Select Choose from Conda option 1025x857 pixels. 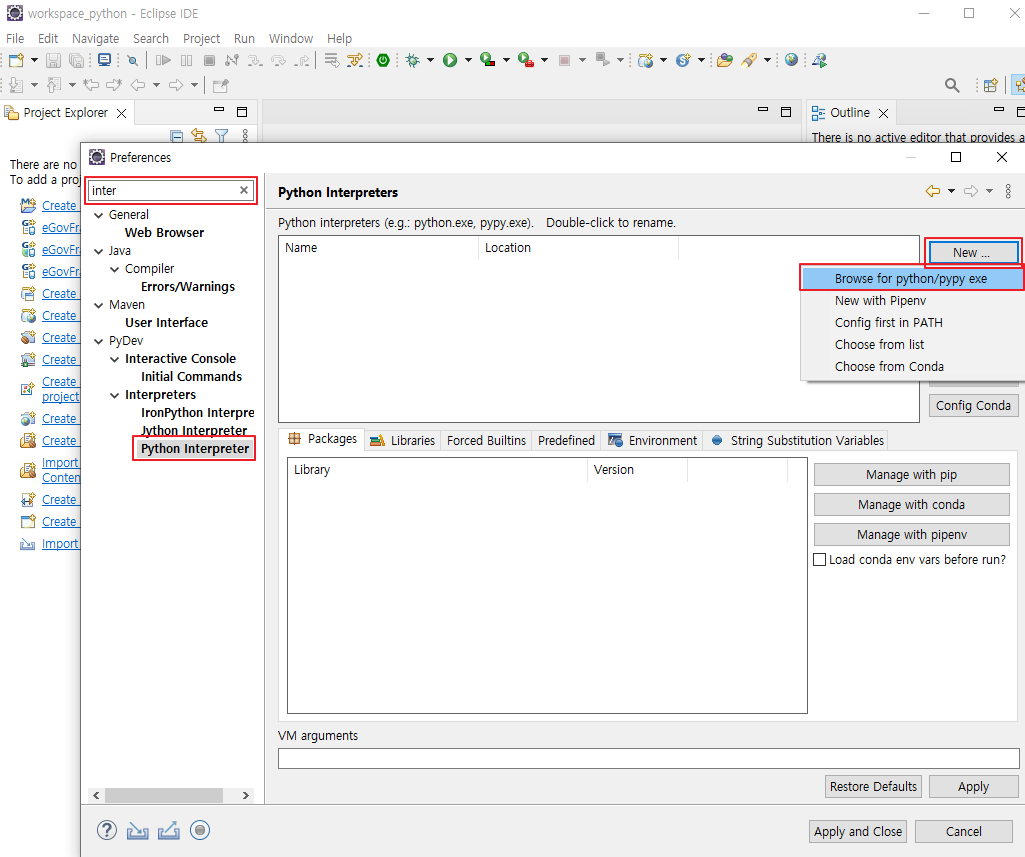(x=889, y=367)
